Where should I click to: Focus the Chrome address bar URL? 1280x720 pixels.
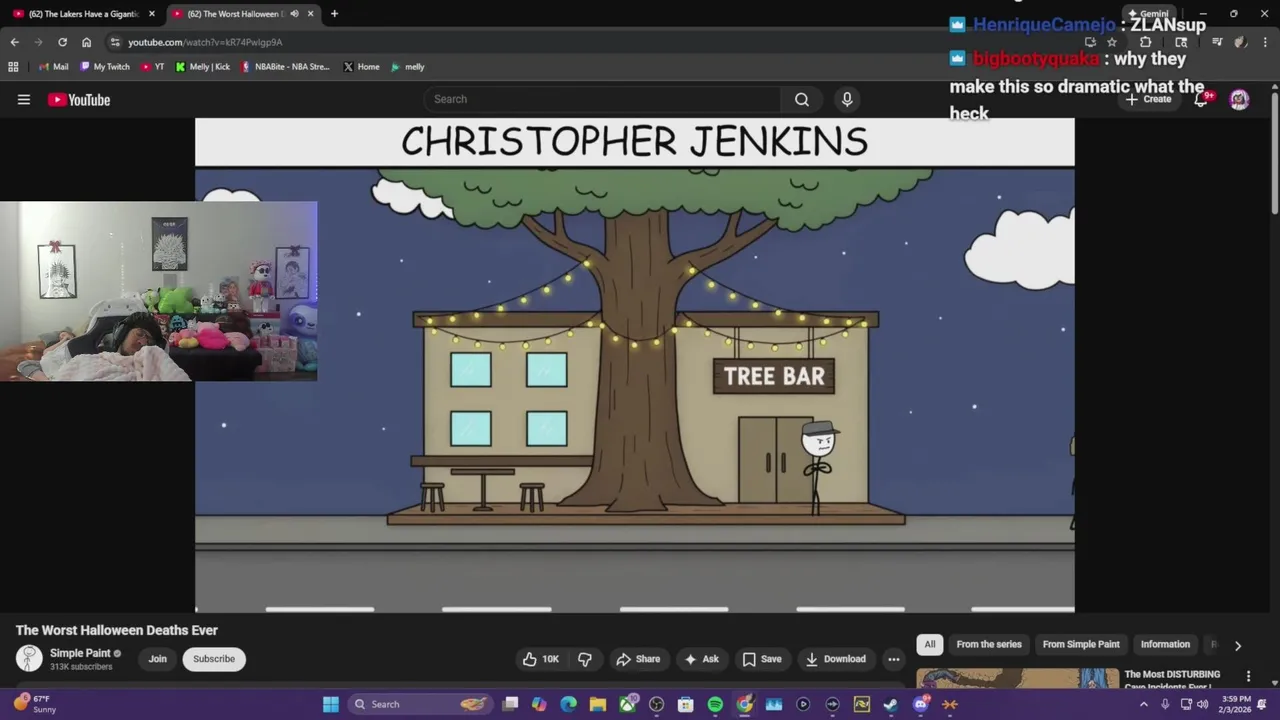click(x=205, y=42)
